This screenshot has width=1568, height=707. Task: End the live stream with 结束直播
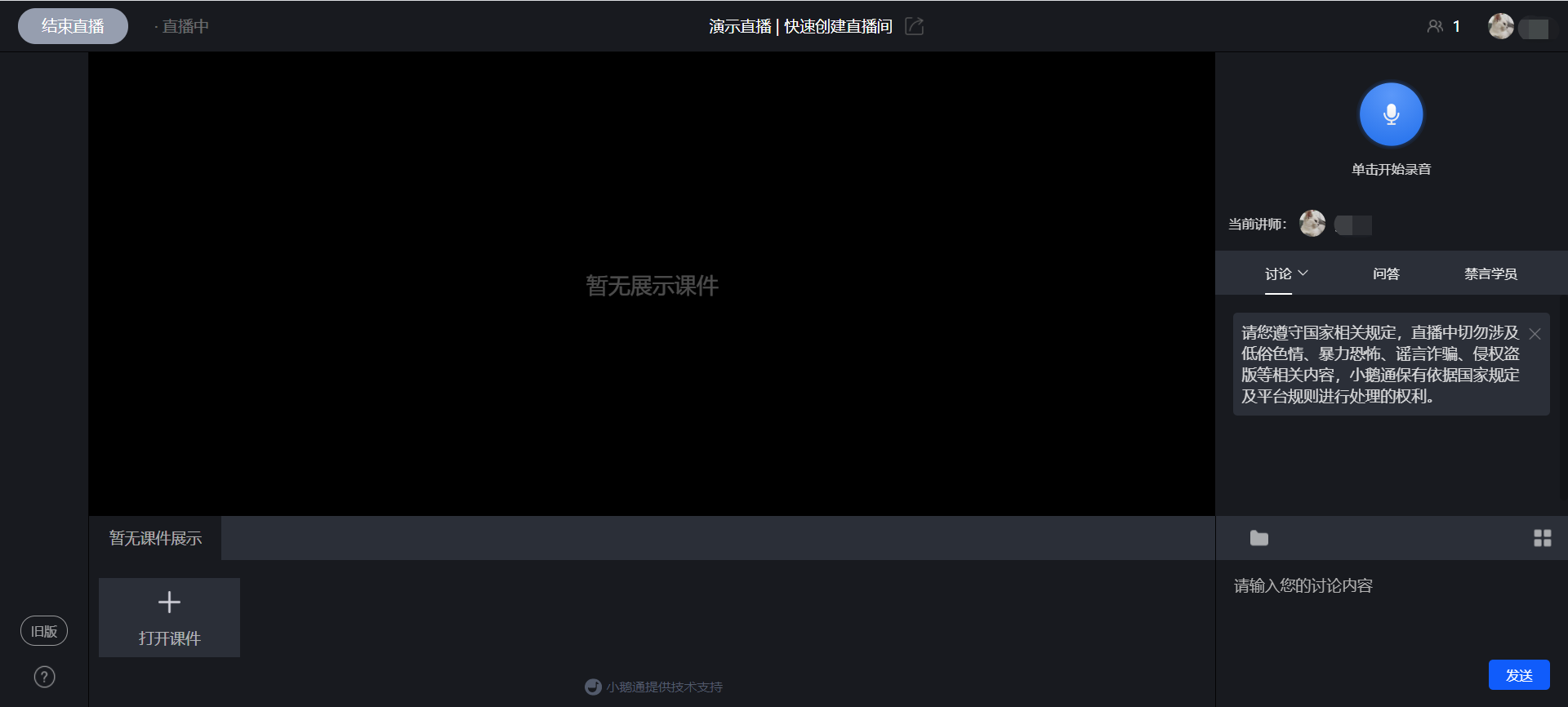pos(73,26)
